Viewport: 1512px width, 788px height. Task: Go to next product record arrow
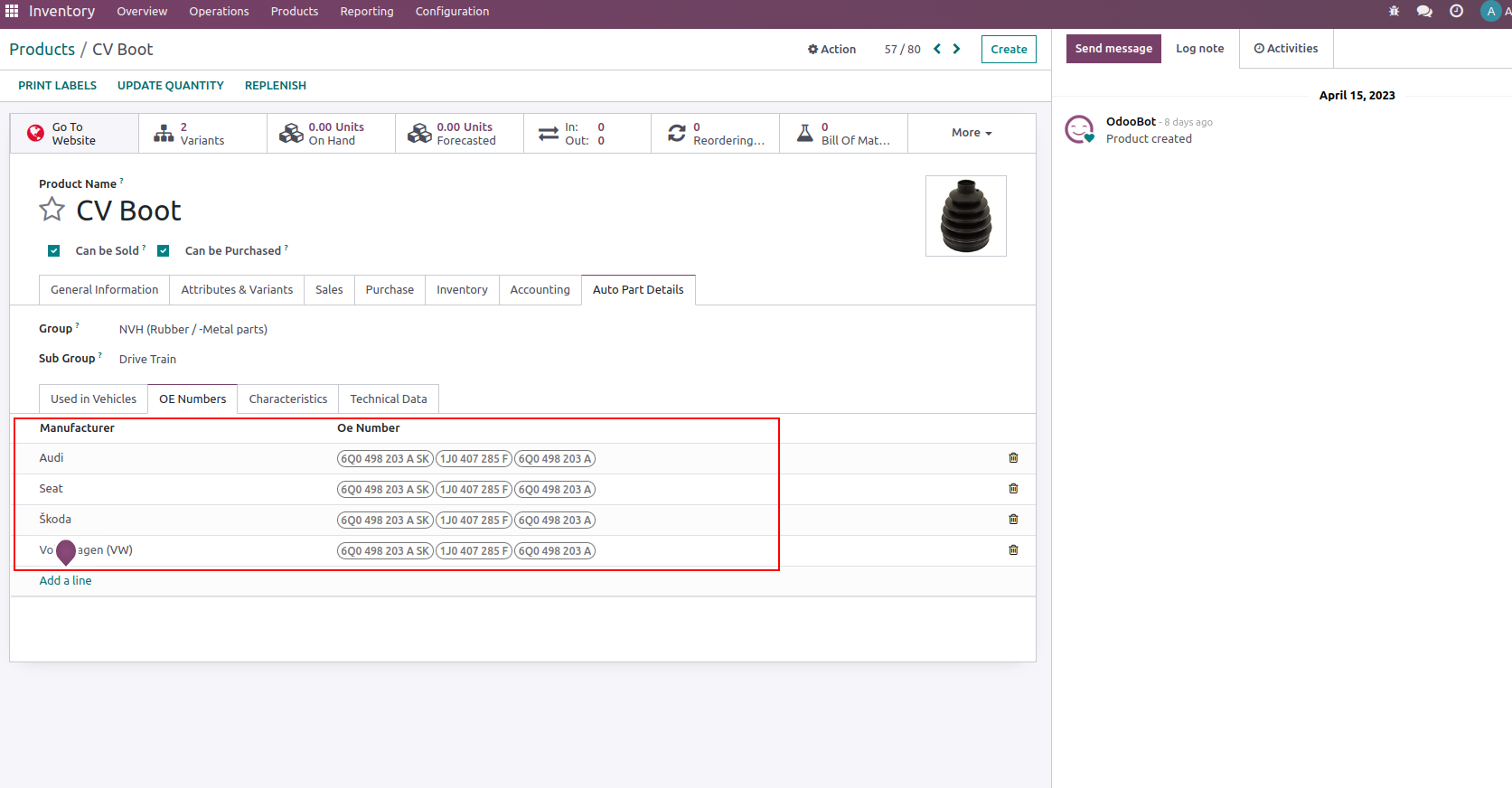(956, 49)
